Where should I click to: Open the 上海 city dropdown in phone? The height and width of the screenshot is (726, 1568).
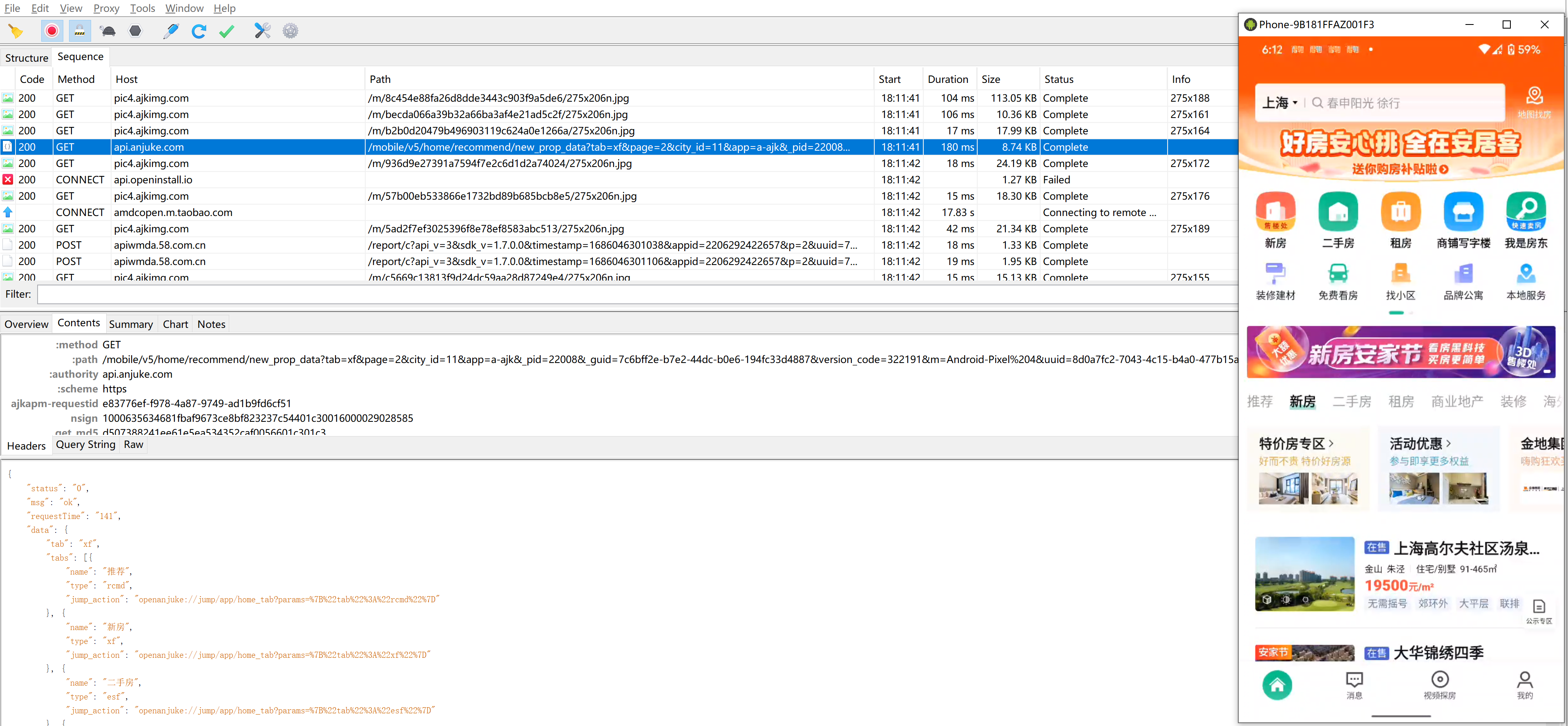[x=1280, y=103]
